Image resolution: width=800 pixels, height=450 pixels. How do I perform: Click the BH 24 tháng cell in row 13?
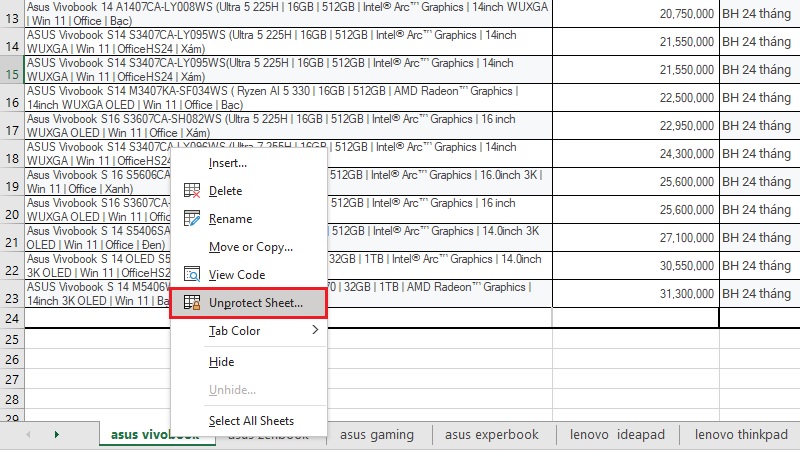point(760,14)
